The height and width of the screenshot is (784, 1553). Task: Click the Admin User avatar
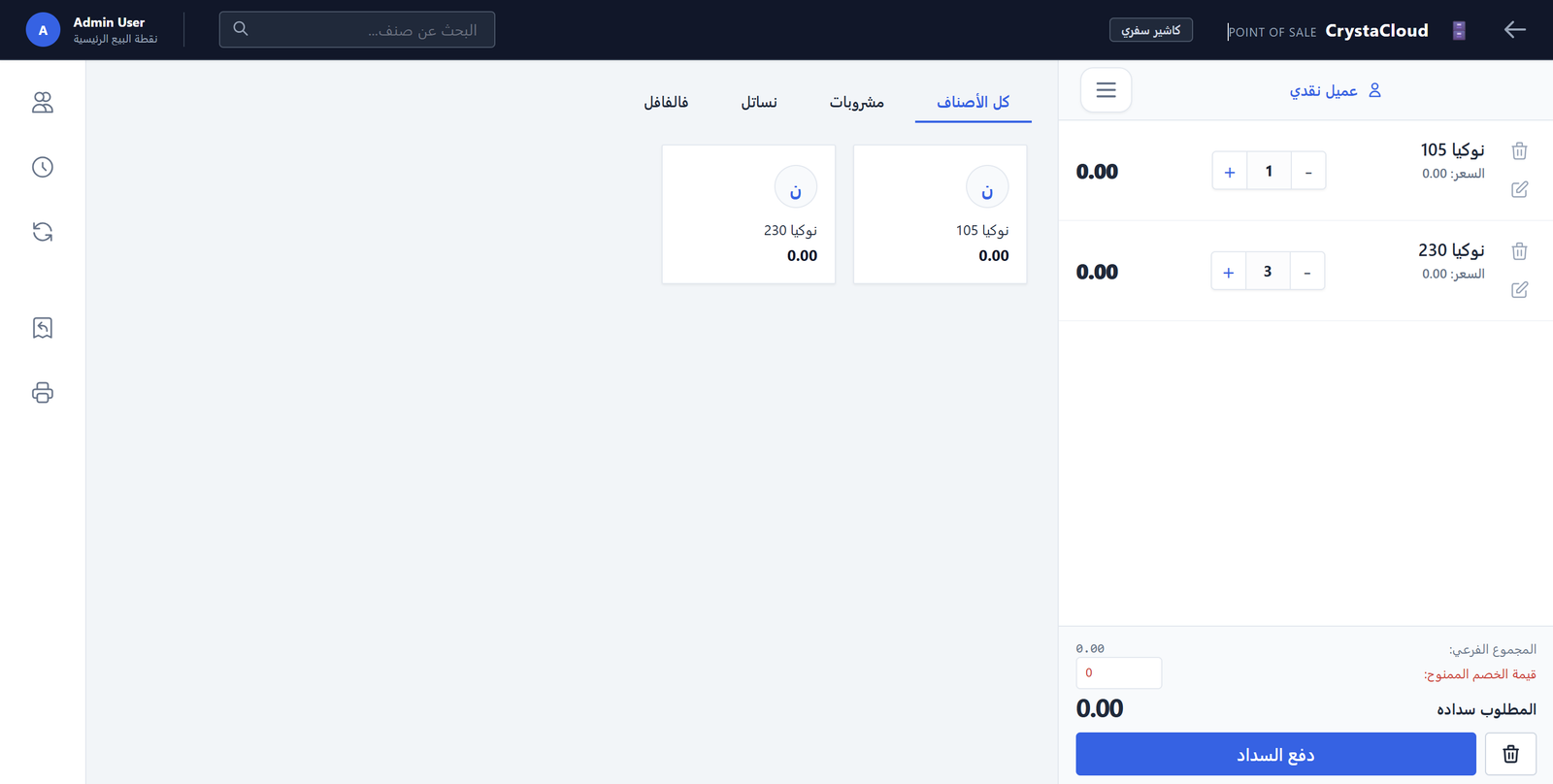[x=43, y=30]
